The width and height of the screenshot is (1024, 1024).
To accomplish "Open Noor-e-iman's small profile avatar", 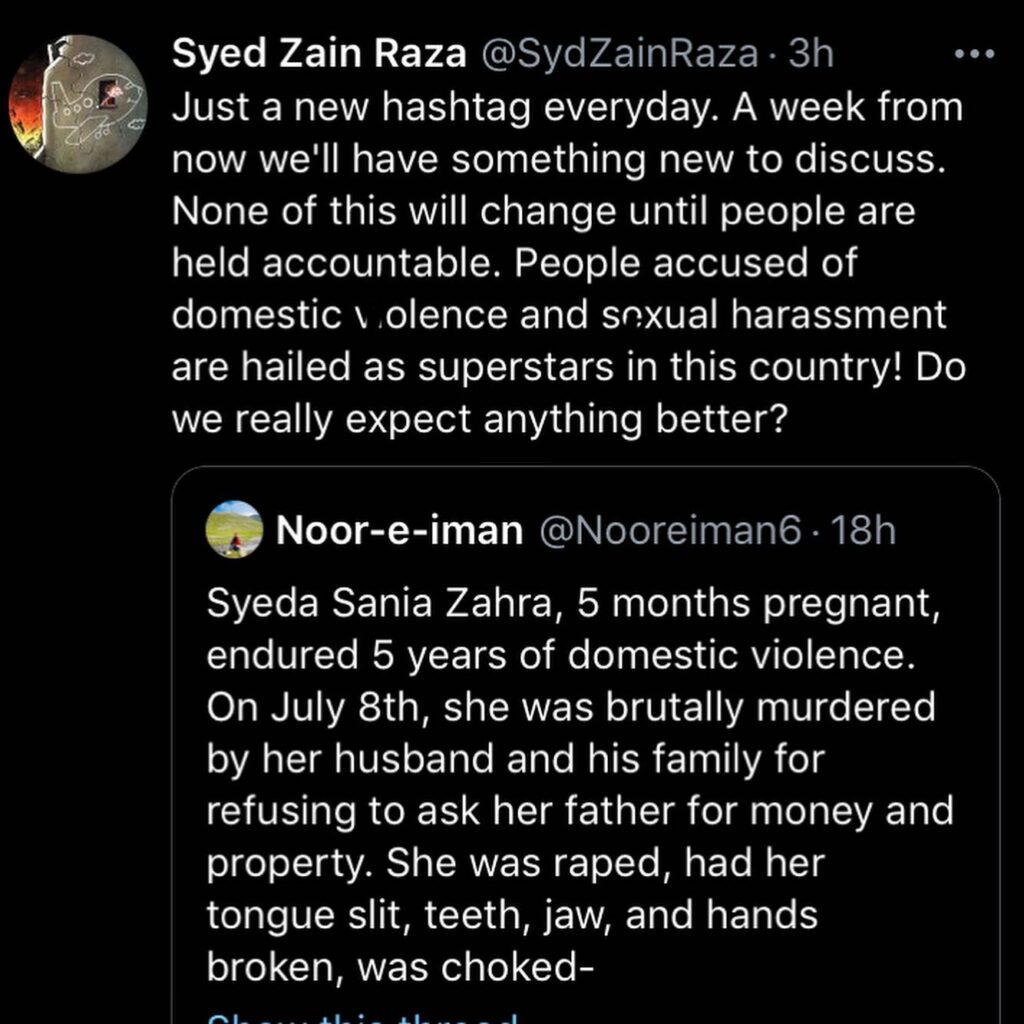I will point(234,530).
